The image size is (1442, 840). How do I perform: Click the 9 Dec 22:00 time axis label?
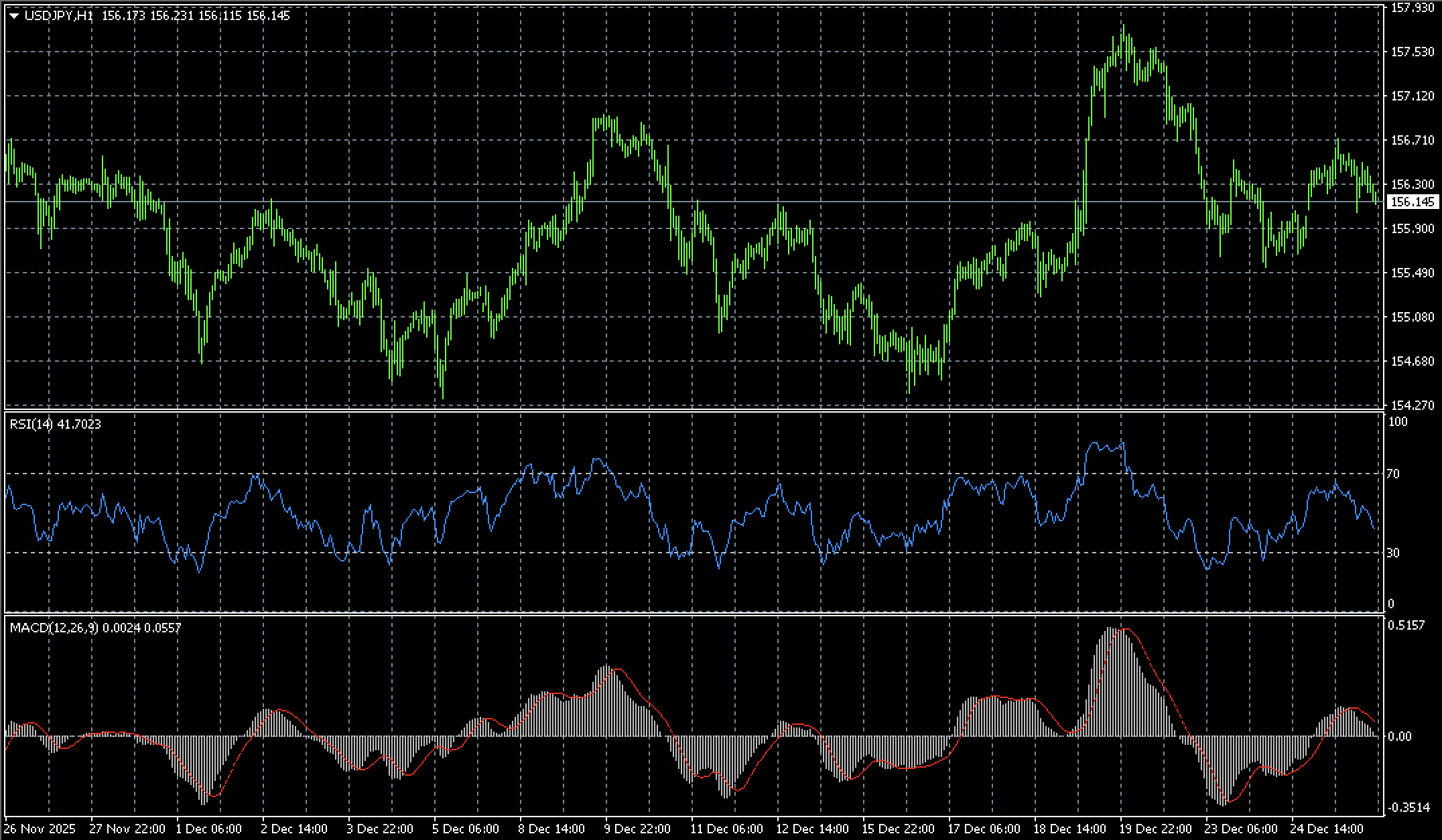point(638,829)
